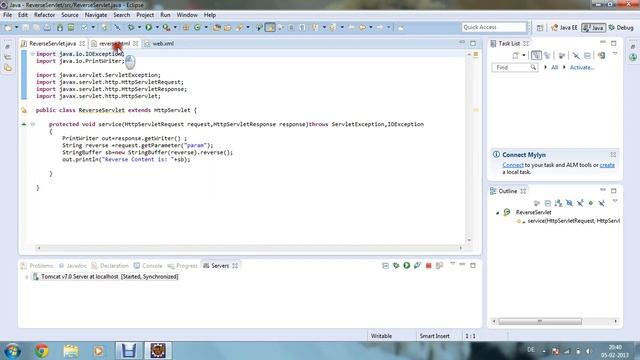Open the Window menu
The height and width of the screenshot is (360, 640).
click(x=187, y=15)
